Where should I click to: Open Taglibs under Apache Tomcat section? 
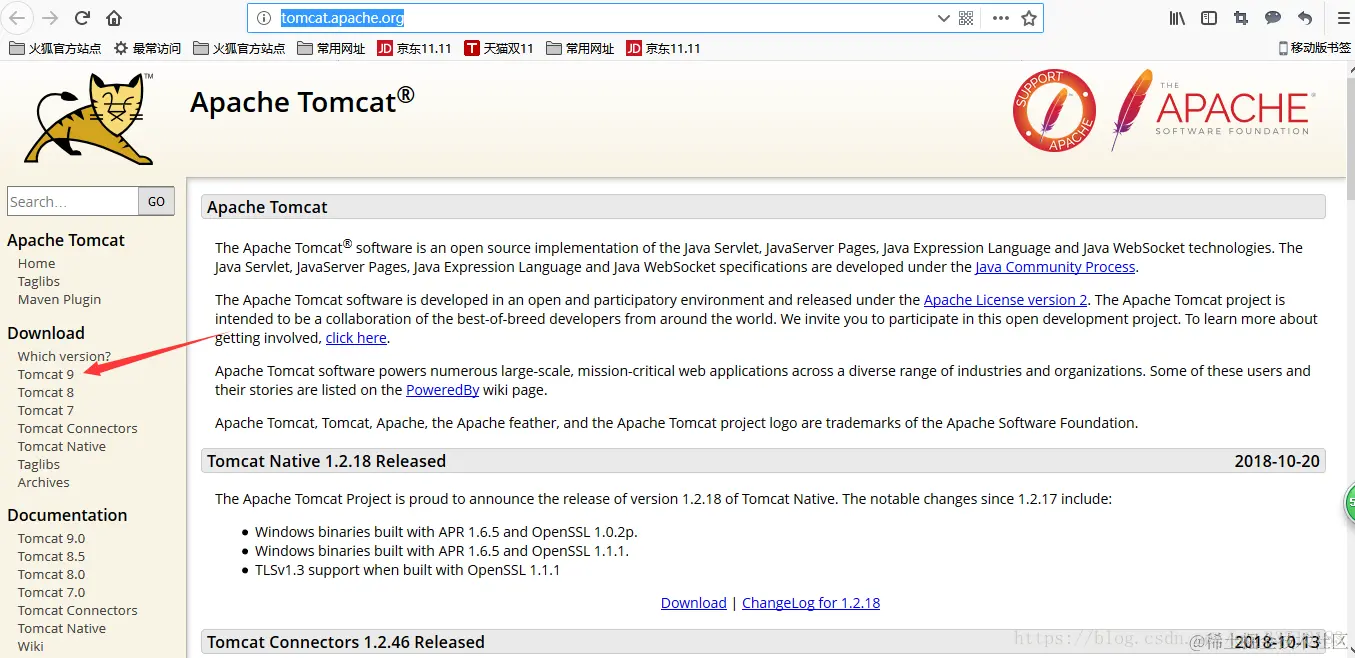click(x=39, y=281)
